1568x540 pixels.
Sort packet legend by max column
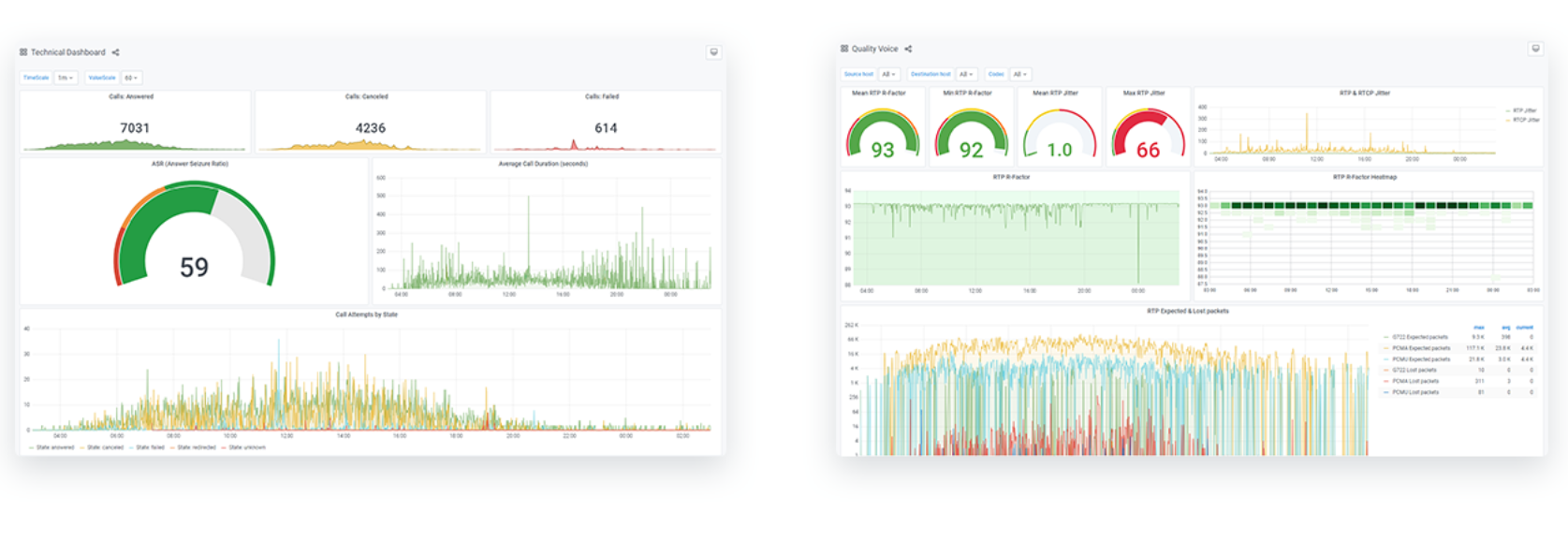point(1479,328)
